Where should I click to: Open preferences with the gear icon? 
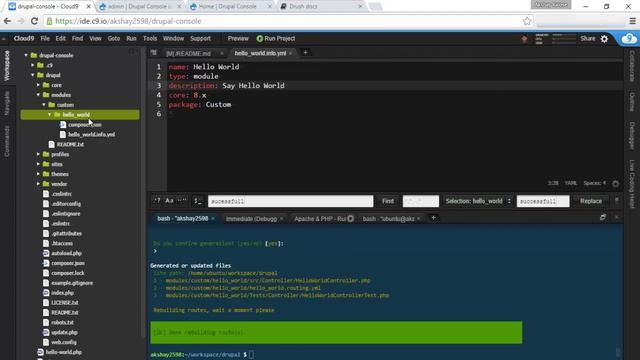point(604,39)
